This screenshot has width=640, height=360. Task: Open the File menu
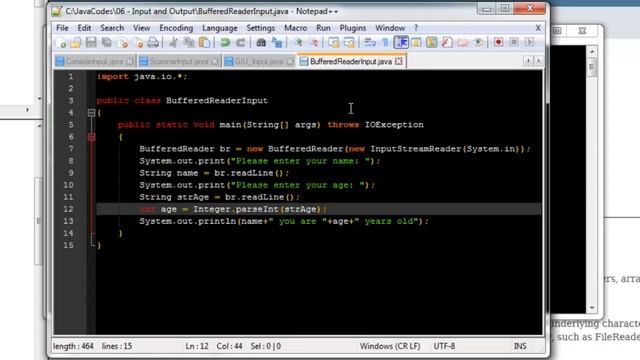pyautogui.click(x=62, y=28)
